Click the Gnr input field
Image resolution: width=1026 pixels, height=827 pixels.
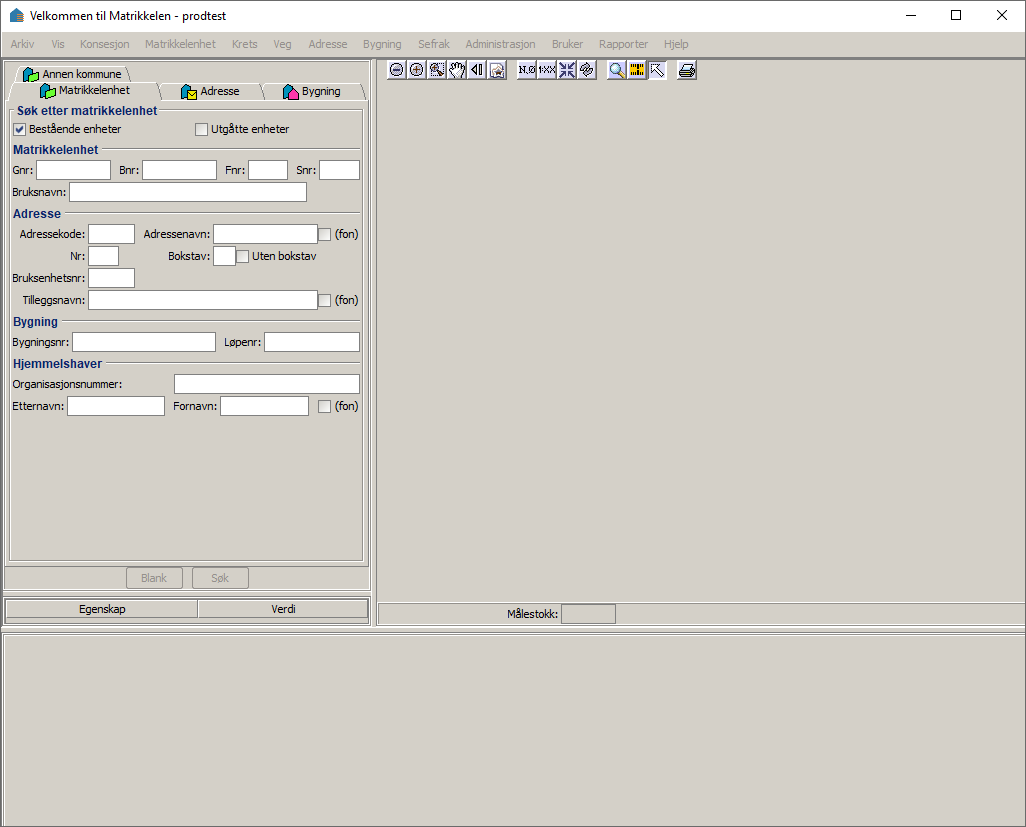pos(73,170)
